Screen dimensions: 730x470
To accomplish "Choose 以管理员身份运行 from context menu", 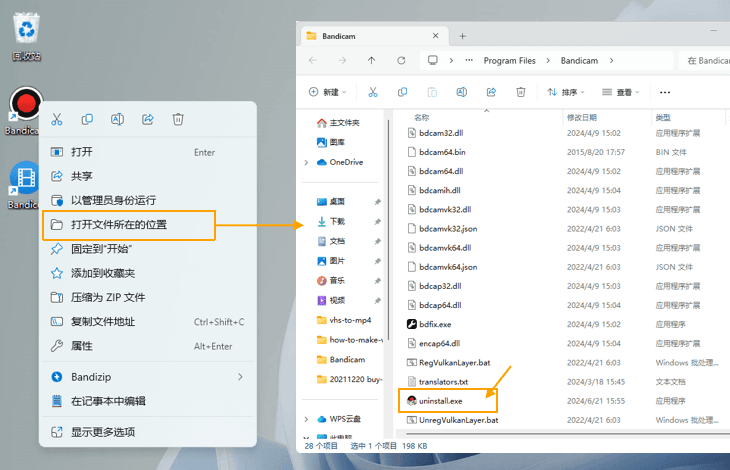I will pyautogui.click(x=148, y=201).
